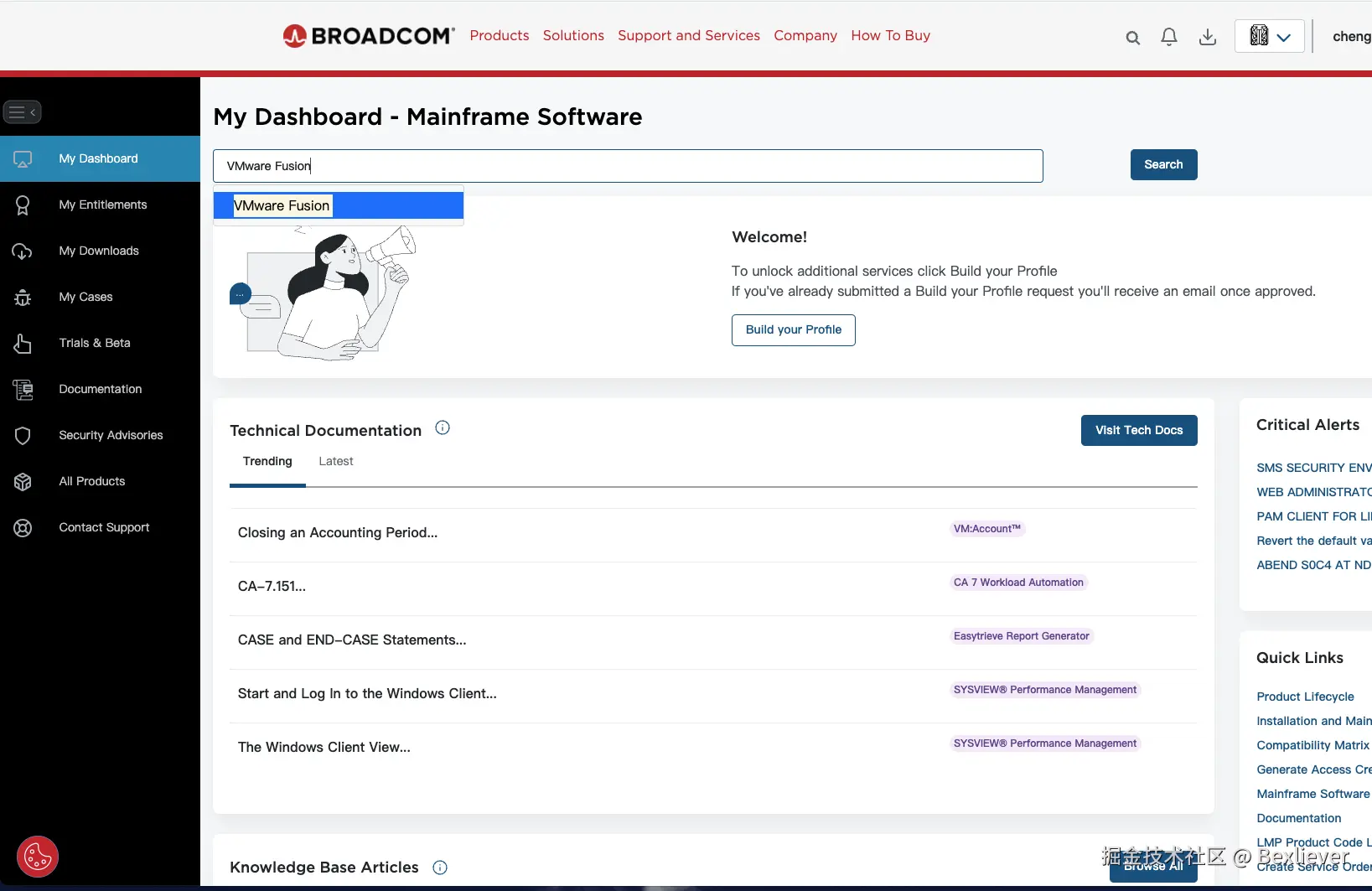Open CASE and END-CASE Statements article
The height and width of the screenshot is (891, 1372).
(x=352, y=640)
